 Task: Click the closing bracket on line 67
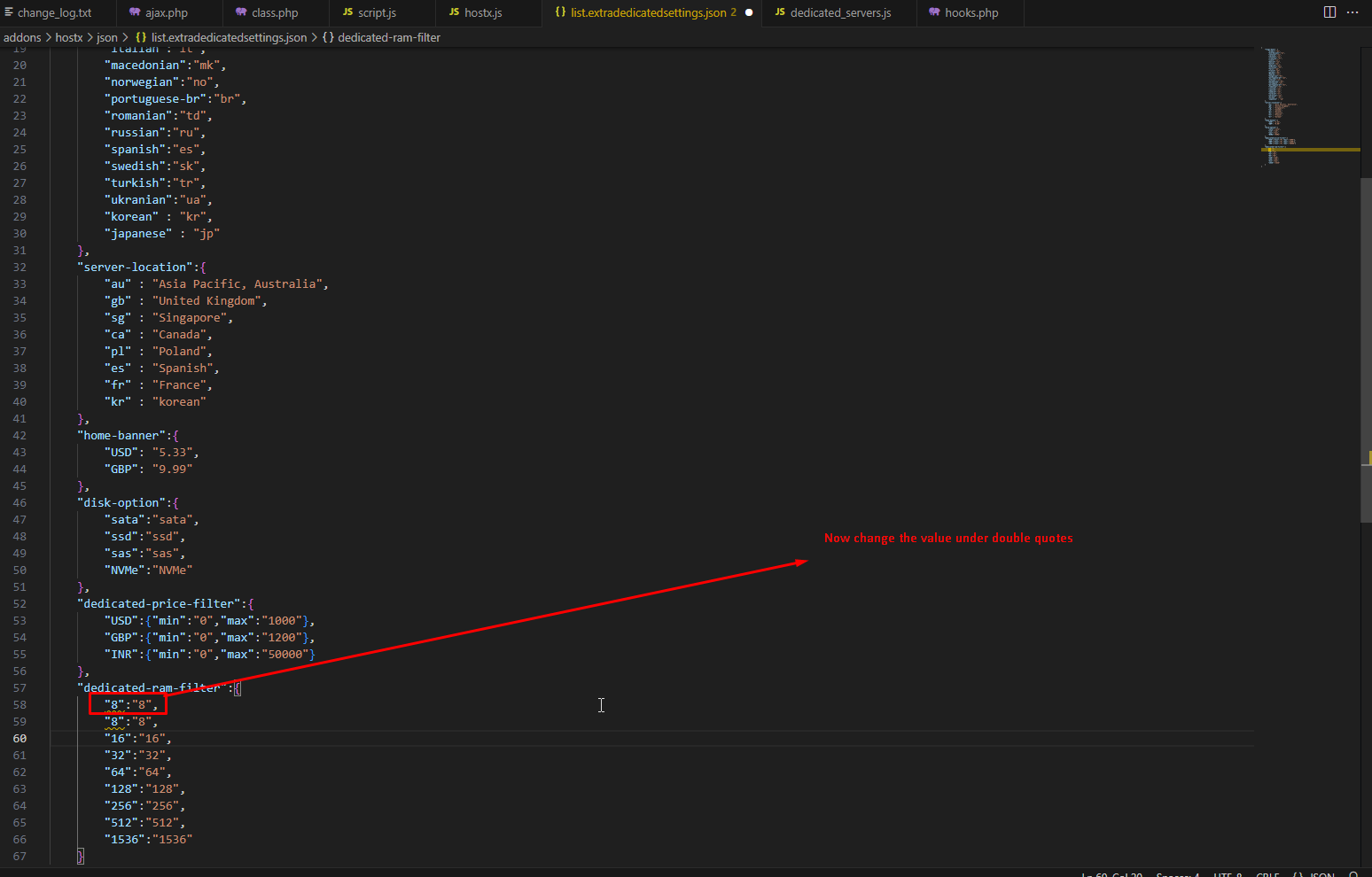coord(81,857)
